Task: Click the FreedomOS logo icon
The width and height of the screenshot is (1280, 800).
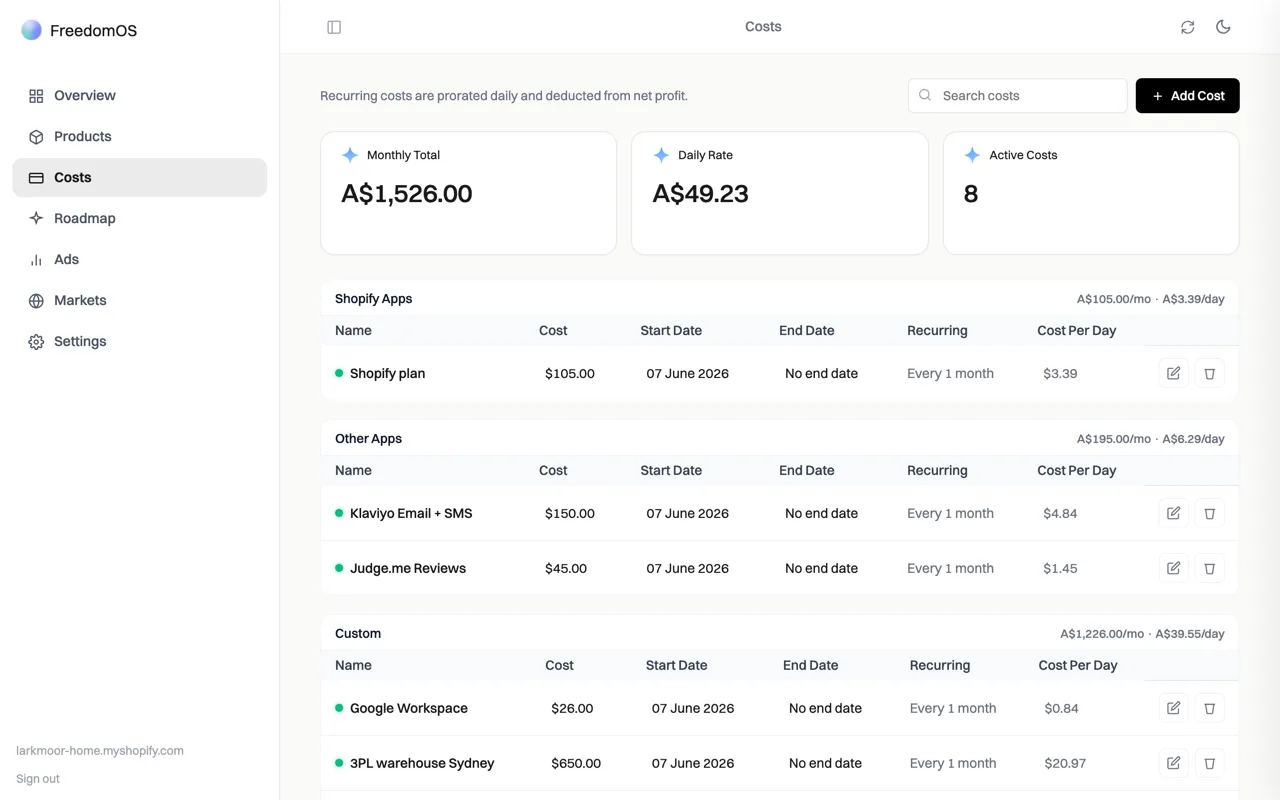Action: point(32,30)
